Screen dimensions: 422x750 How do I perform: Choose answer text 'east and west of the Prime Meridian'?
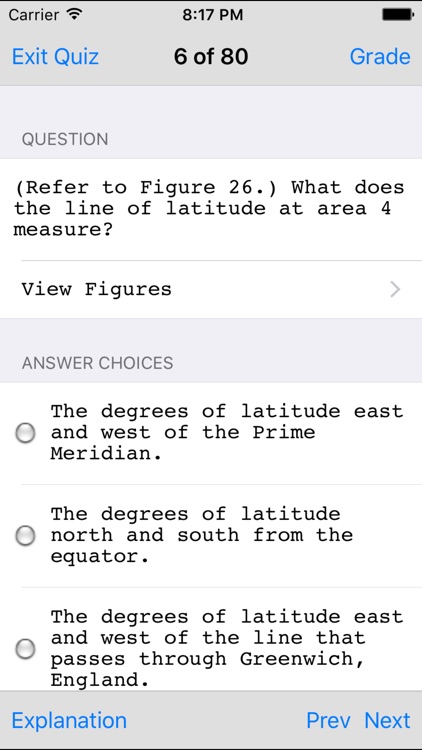(227, 432)
